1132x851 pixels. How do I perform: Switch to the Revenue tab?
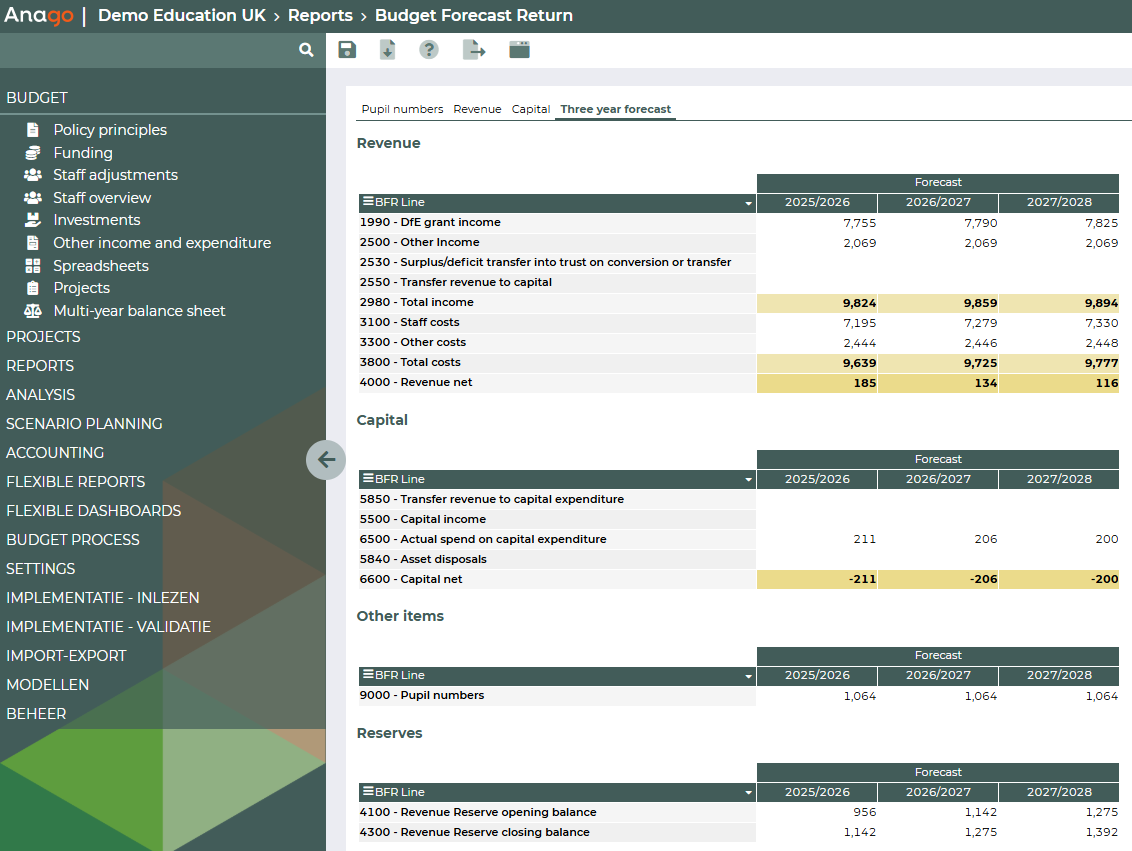(x=477, y=109)
